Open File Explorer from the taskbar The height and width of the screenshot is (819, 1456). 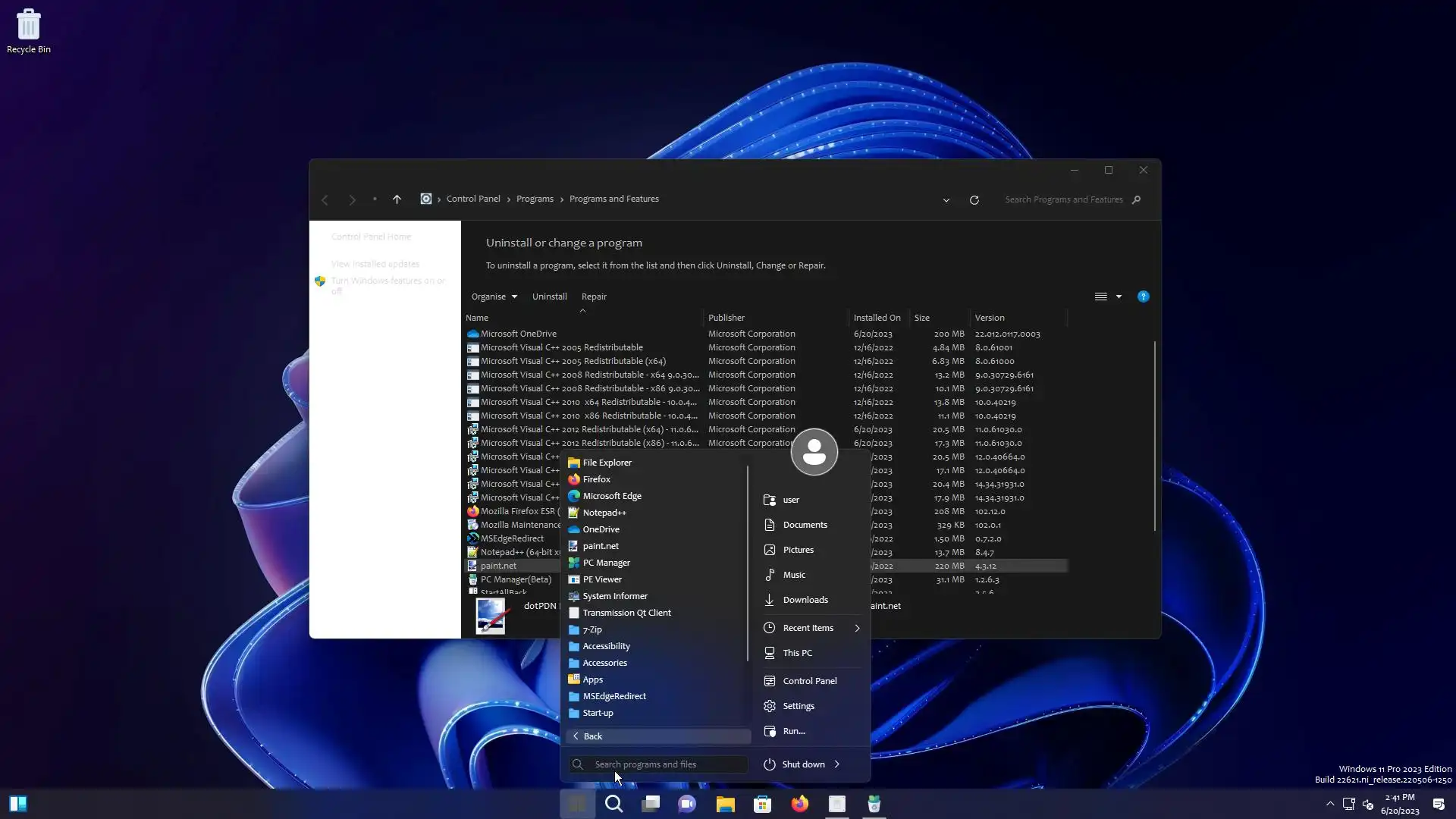pyautogui.click(x=725, y=804)
